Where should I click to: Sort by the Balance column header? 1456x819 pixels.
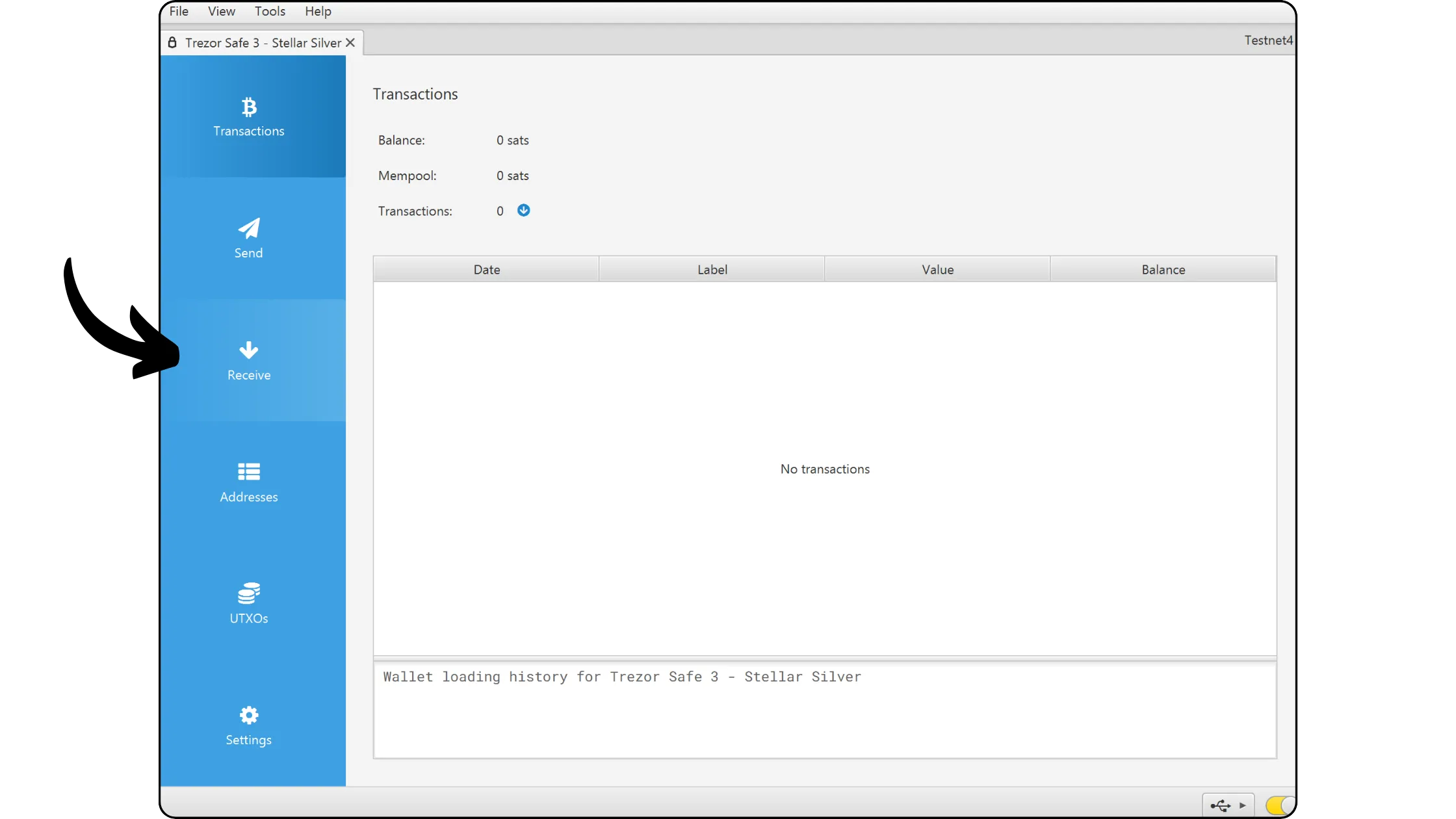click(1163, 269)
